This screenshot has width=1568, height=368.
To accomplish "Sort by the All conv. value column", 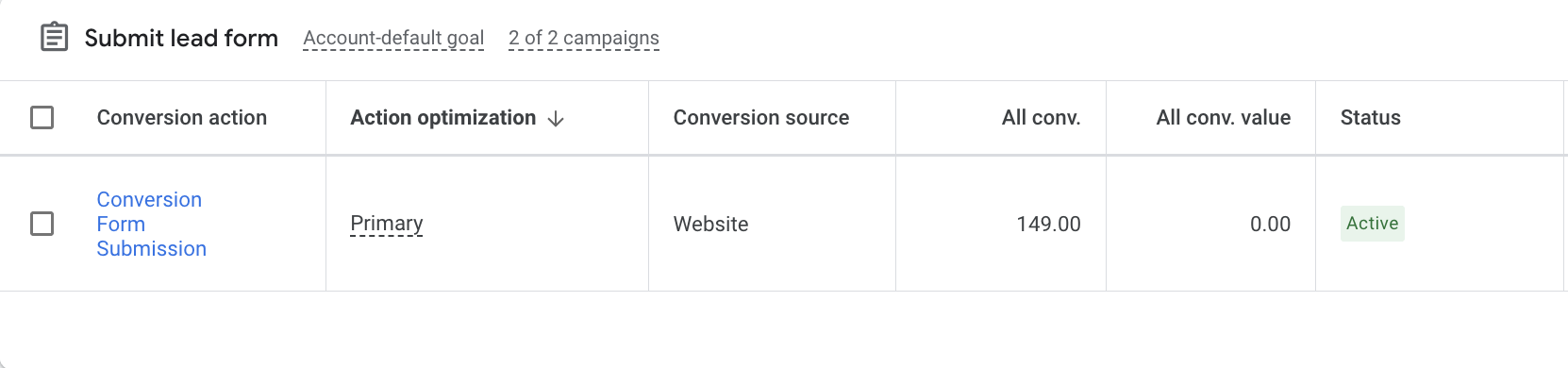I will tap(1223, 118).
